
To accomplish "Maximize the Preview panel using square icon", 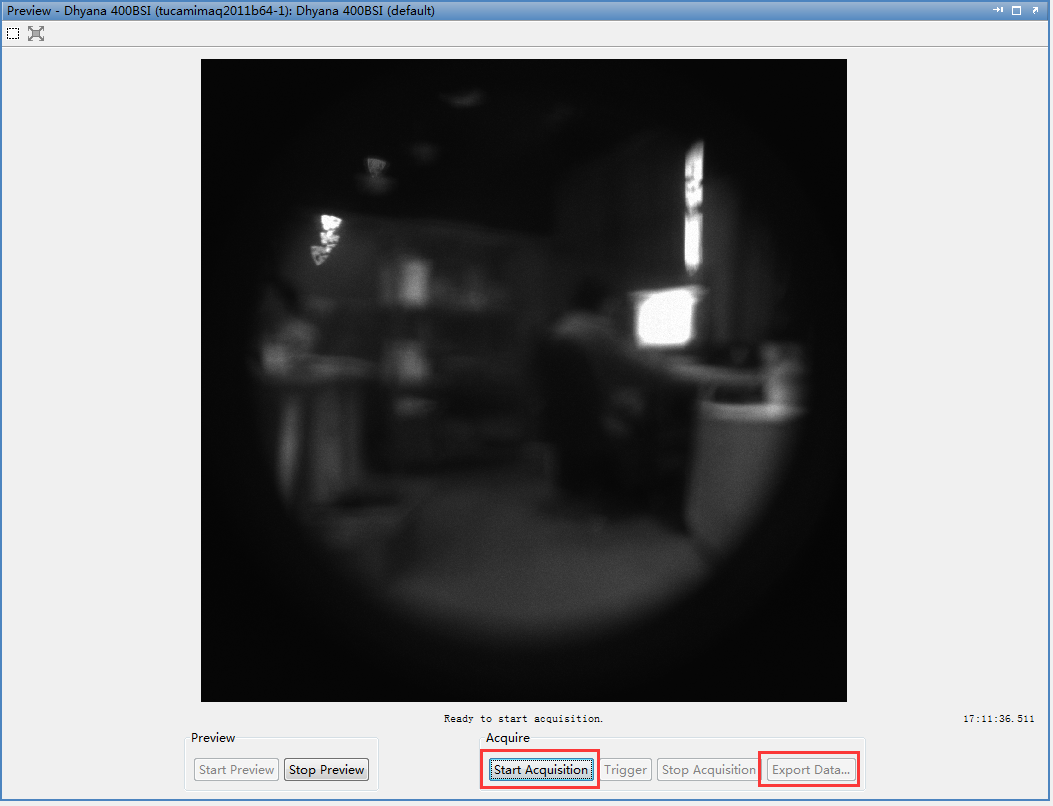I will point(1016,10).
